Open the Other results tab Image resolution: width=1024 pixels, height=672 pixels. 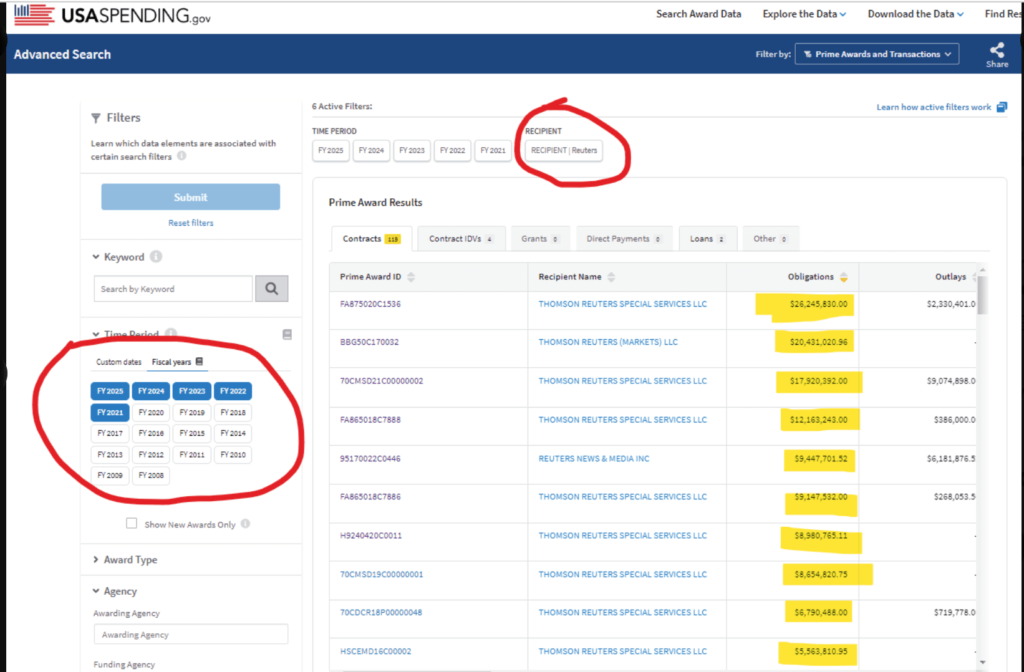[771, 239]
